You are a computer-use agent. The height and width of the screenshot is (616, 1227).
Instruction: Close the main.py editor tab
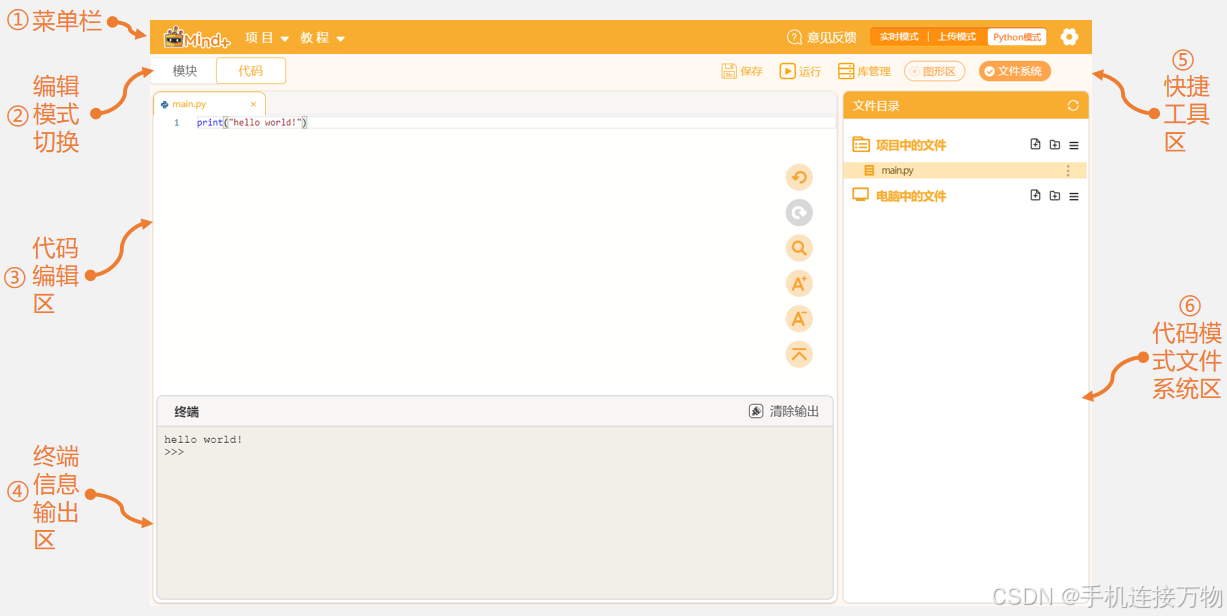(x=254, y=104)
